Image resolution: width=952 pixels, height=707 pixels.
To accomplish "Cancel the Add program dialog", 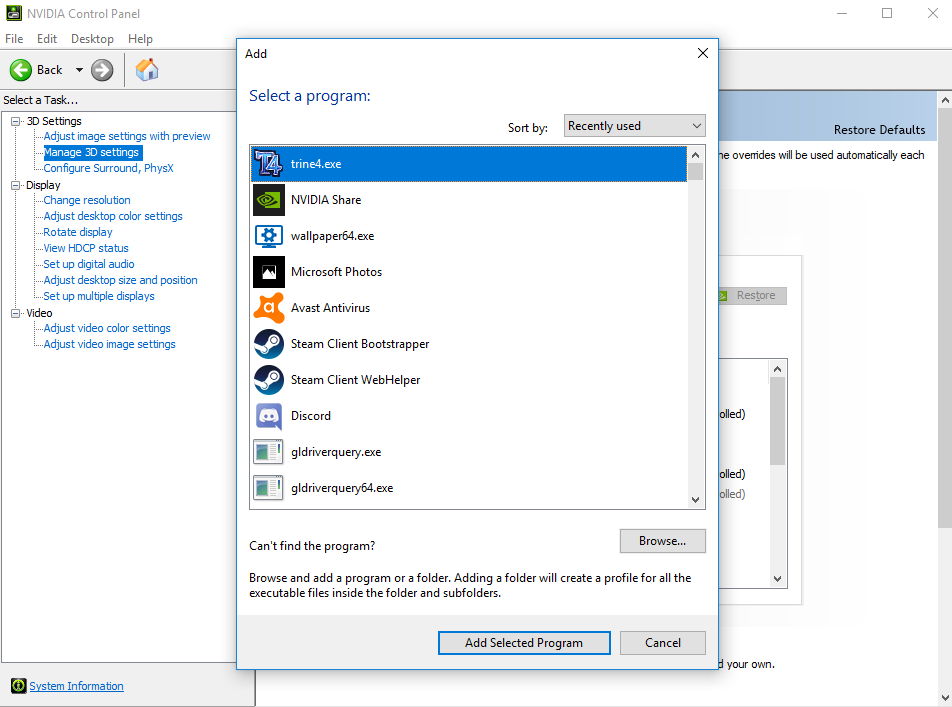I will pyautogui.click(x=662, y=643).
